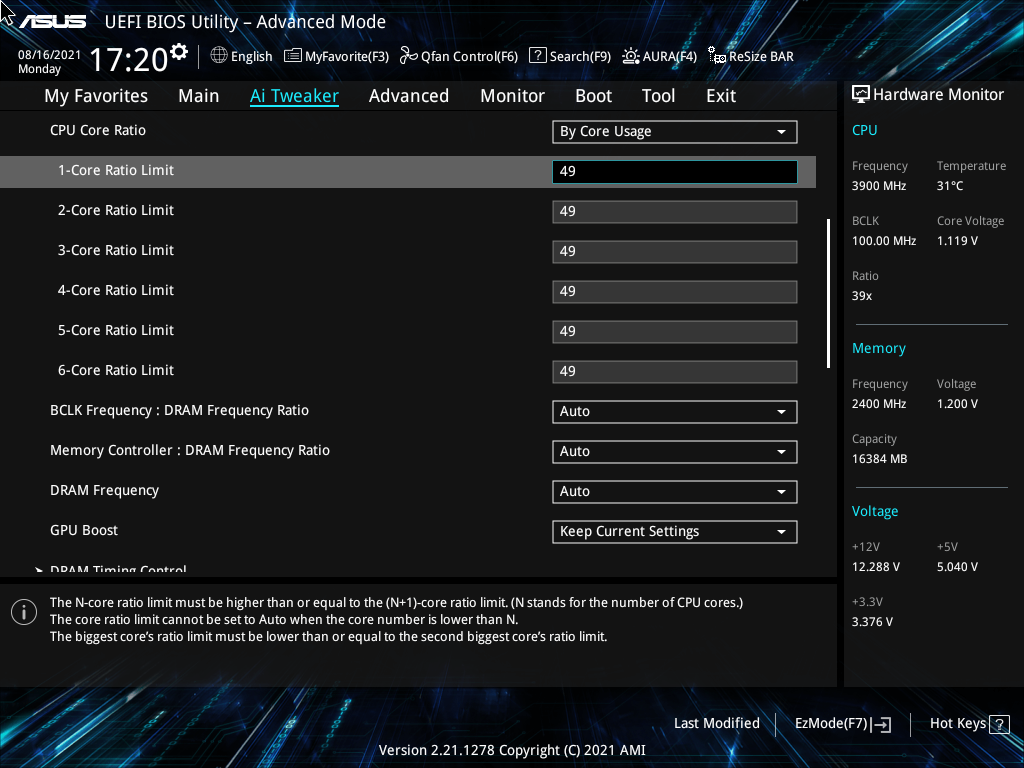
Task: Click Last Modified button
Action: coord(716,724)
